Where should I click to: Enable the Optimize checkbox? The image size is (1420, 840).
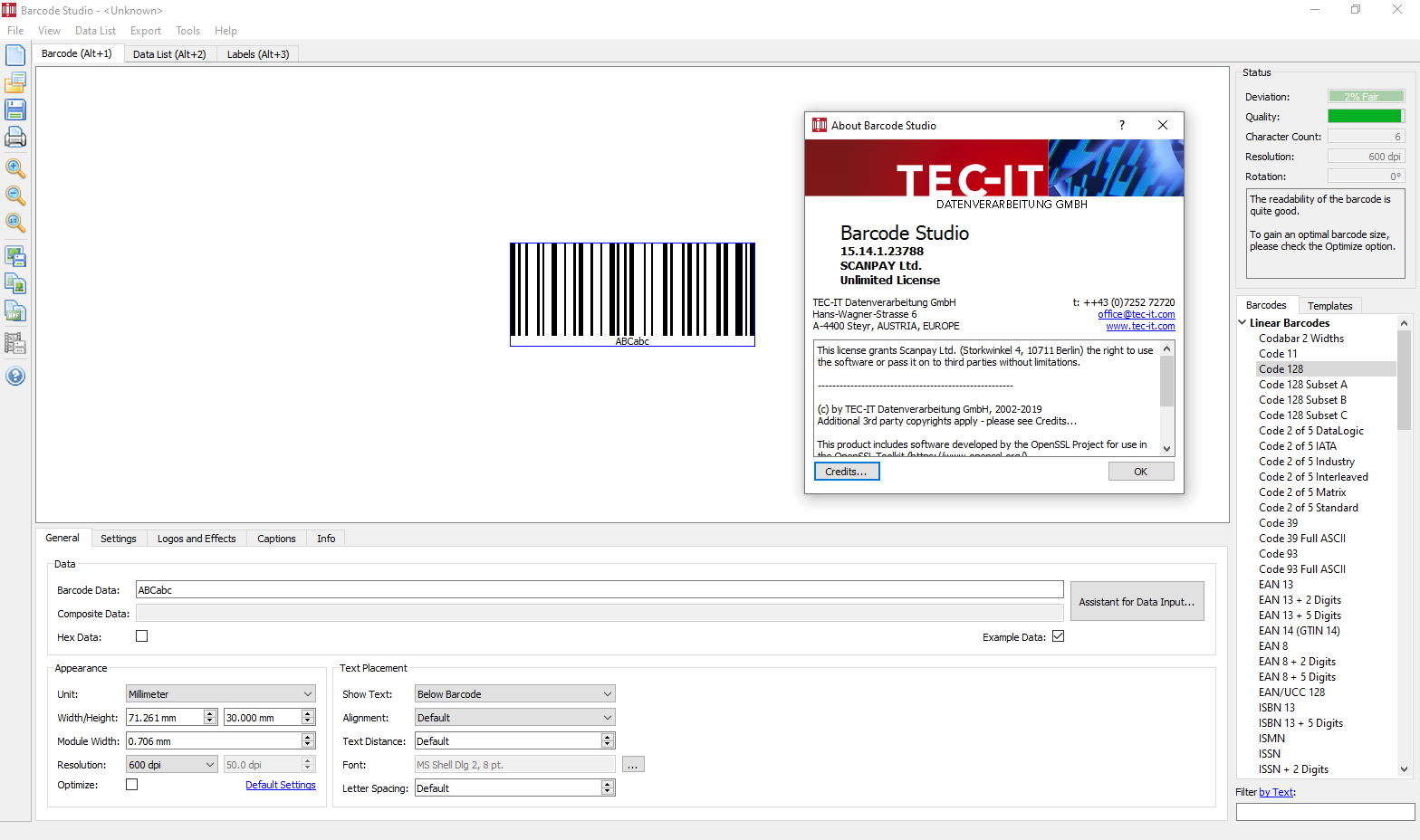(x=132, y=785)
